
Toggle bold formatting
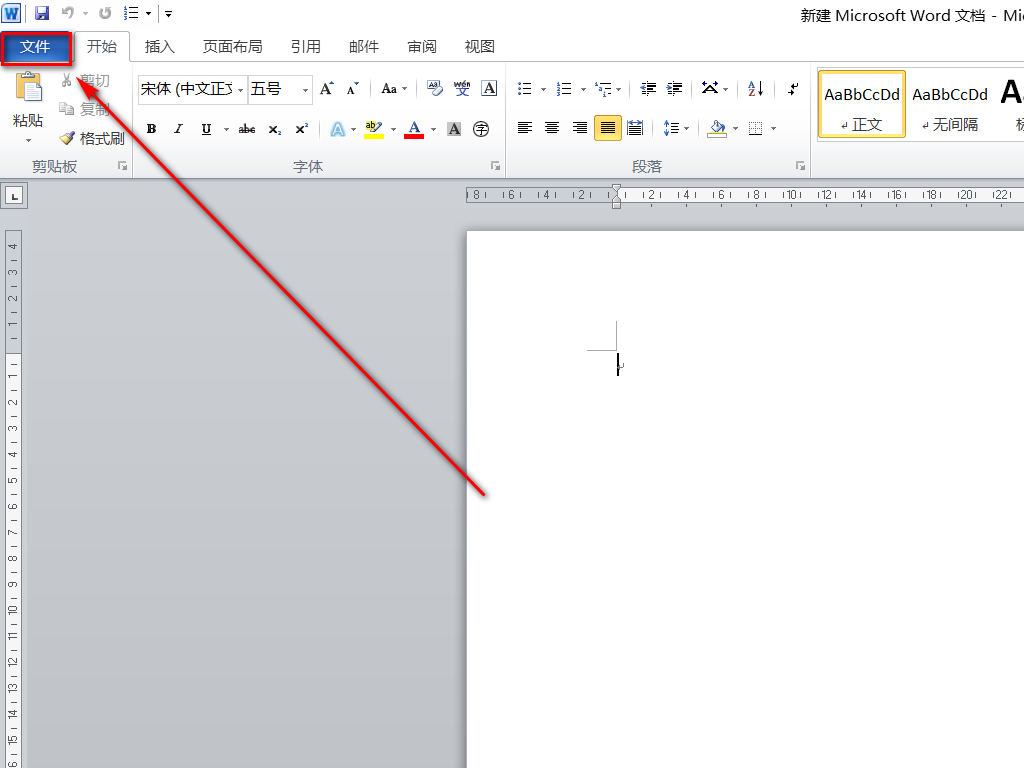151,129
